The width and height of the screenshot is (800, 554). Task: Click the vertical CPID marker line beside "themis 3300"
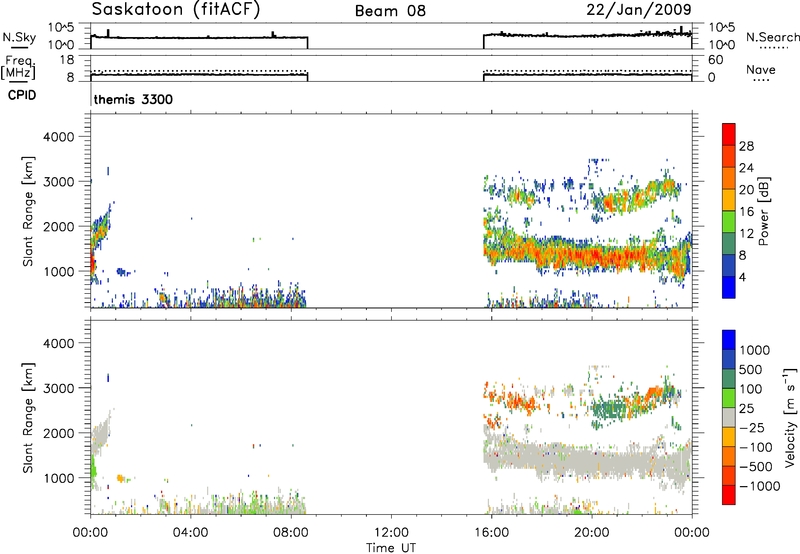[x=91, y=96]
